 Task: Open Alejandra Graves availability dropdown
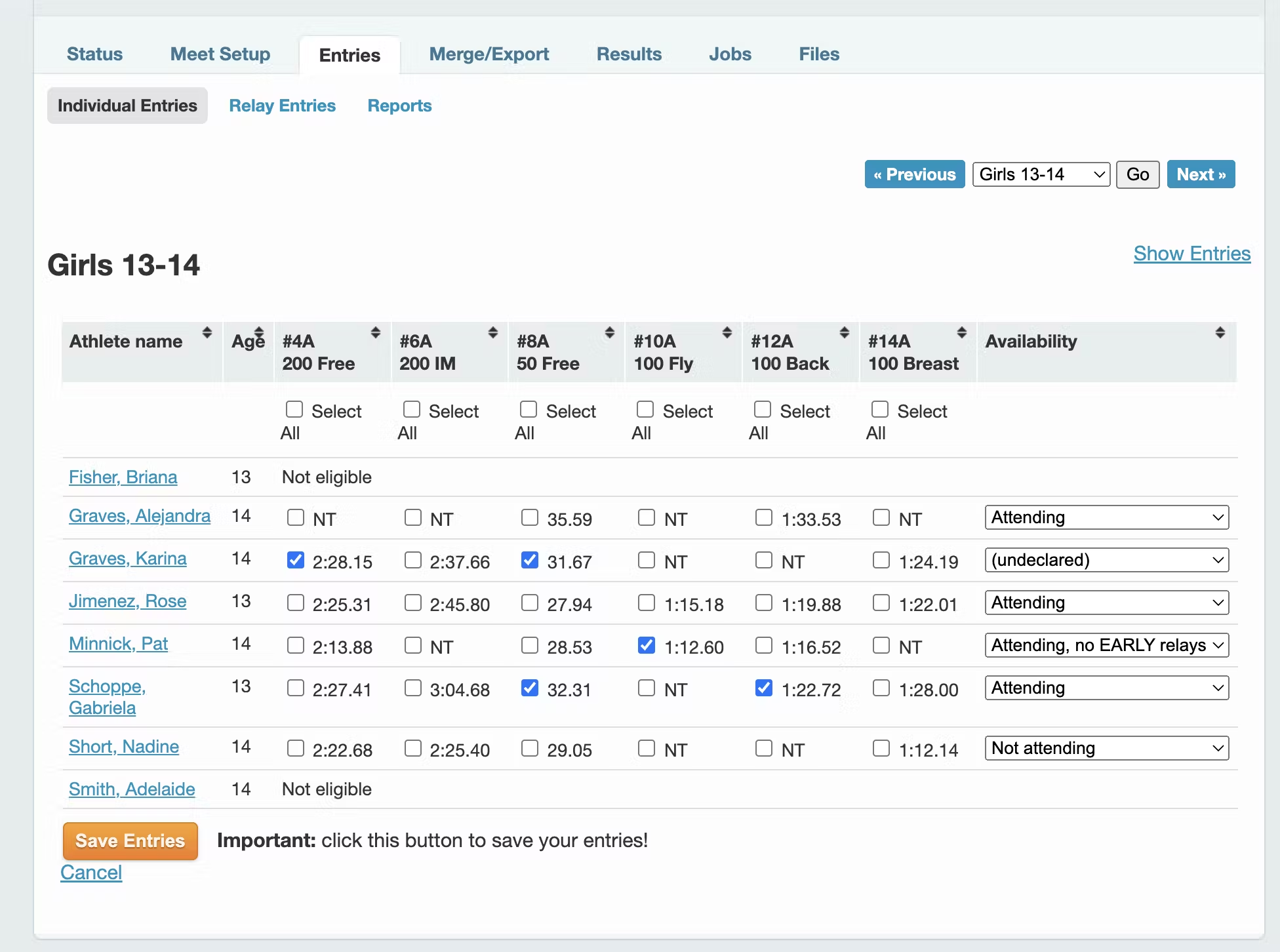(x=1107, y=517)
